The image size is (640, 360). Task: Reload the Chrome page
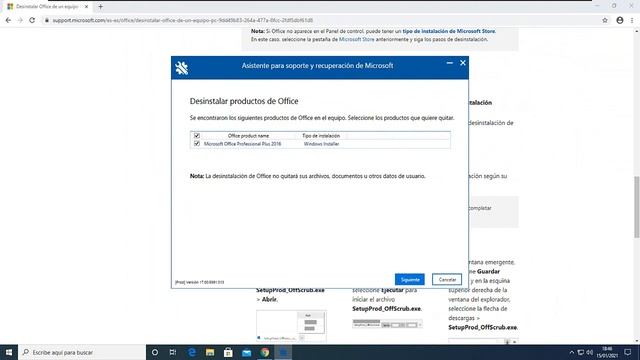tap(32, 20)
